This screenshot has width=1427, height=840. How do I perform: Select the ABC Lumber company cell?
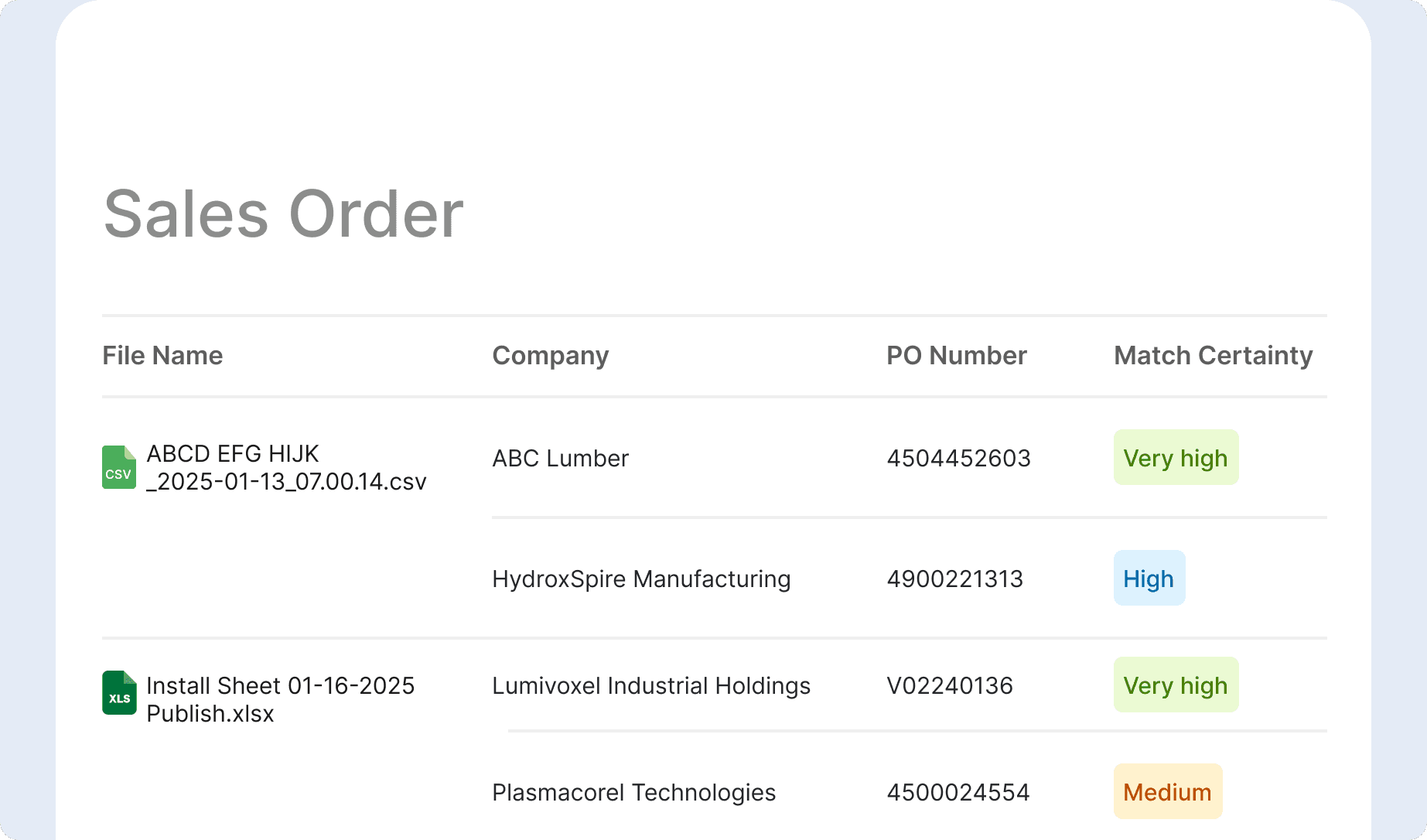[x=561, y=459]
